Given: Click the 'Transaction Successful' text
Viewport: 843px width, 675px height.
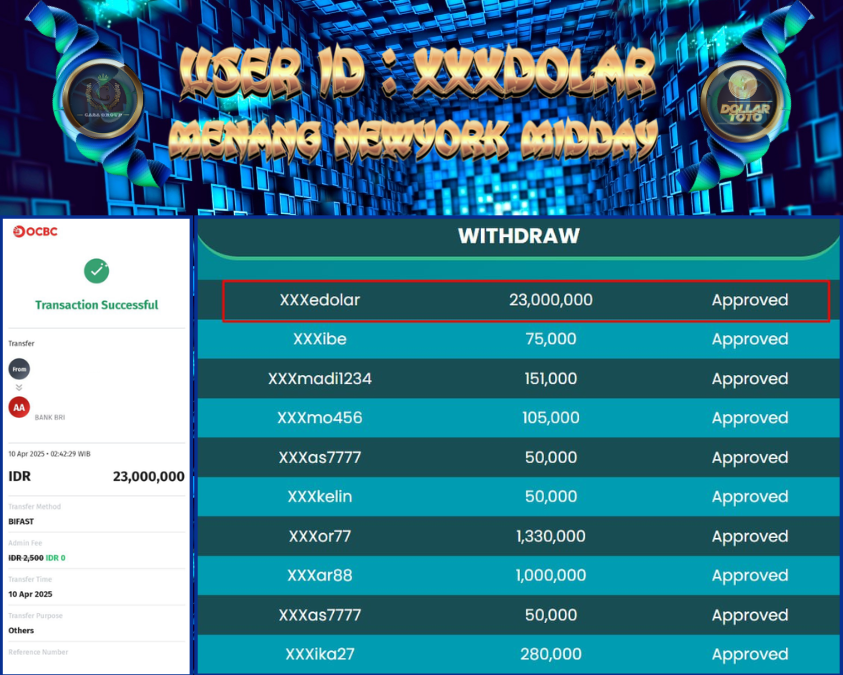Looking at the screenshot, I should point(96,305).
